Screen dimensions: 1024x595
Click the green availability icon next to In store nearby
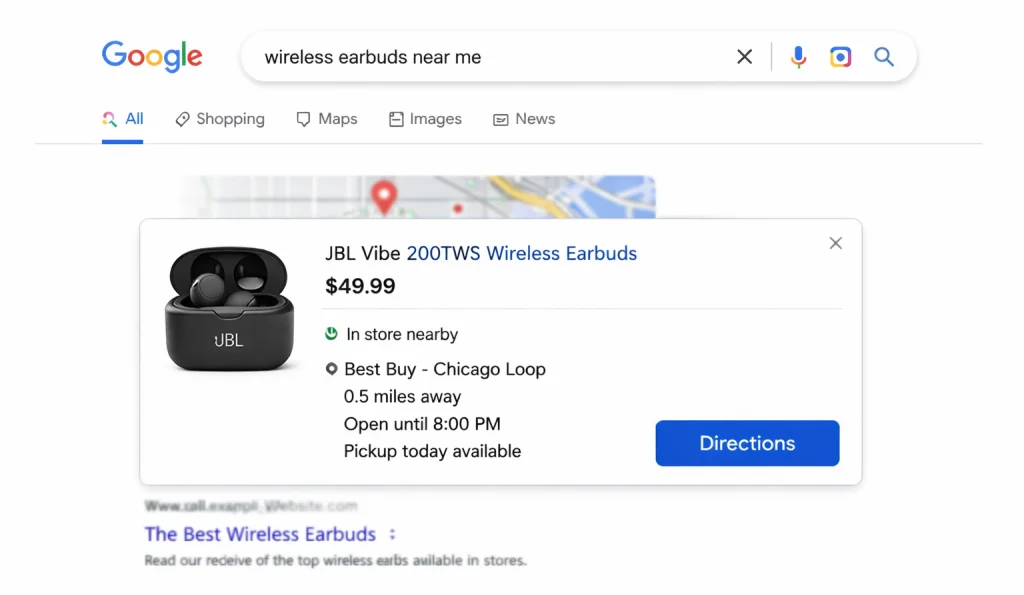[331, 334]
